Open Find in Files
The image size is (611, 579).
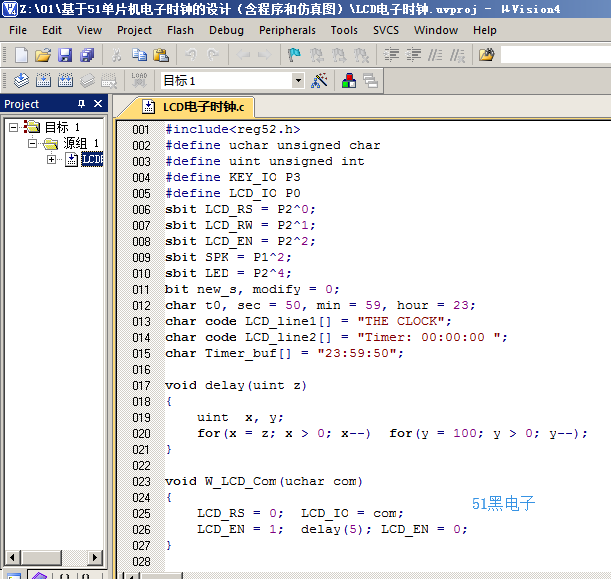(487, 55)
